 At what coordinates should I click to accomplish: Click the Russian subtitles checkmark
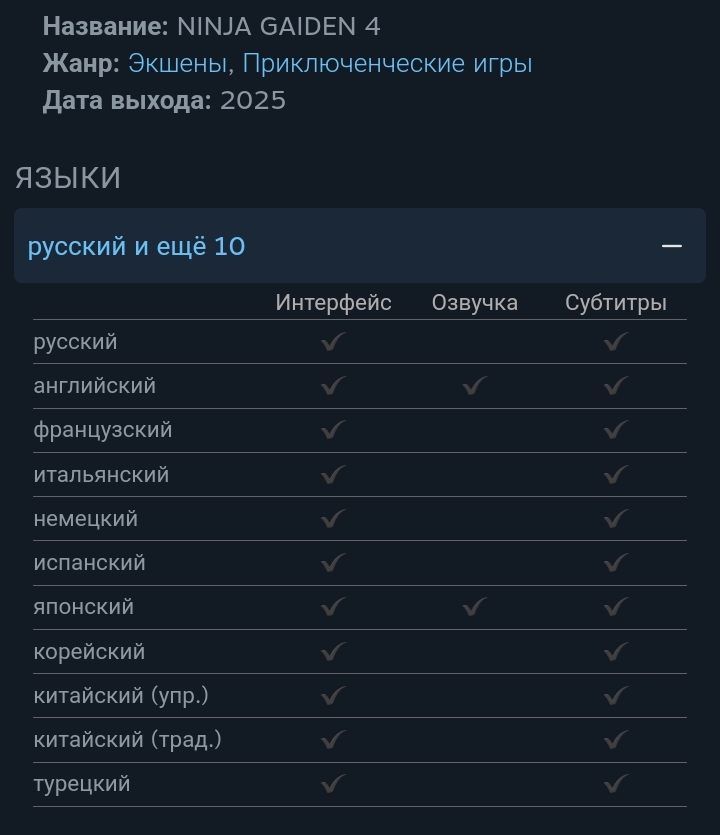click(x=616, y=341)
